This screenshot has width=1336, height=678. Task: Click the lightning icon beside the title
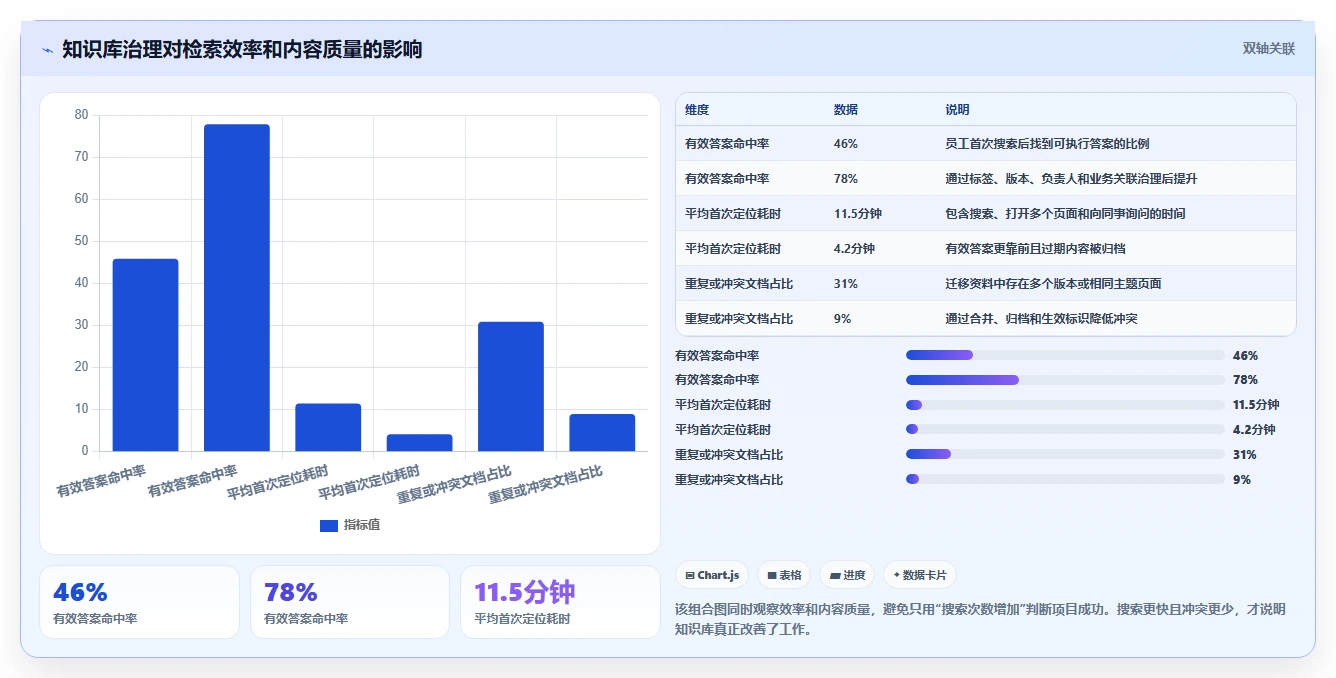tap(48, 50)
